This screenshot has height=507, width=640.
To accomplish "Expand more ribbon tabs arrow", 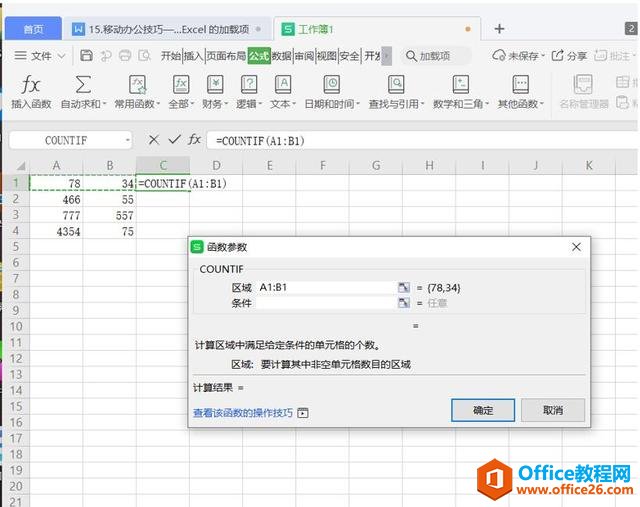I will [387, 56].
